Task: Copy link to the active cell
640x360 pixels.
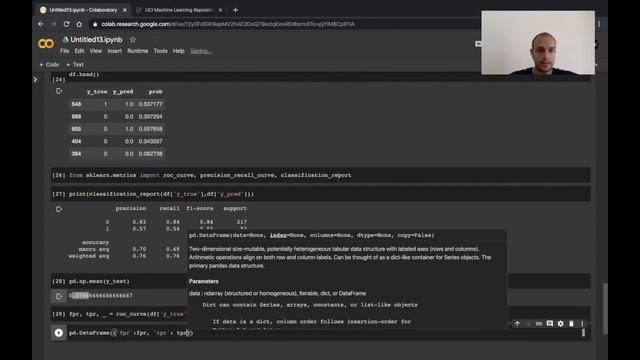Action: [x=539, y=323]
